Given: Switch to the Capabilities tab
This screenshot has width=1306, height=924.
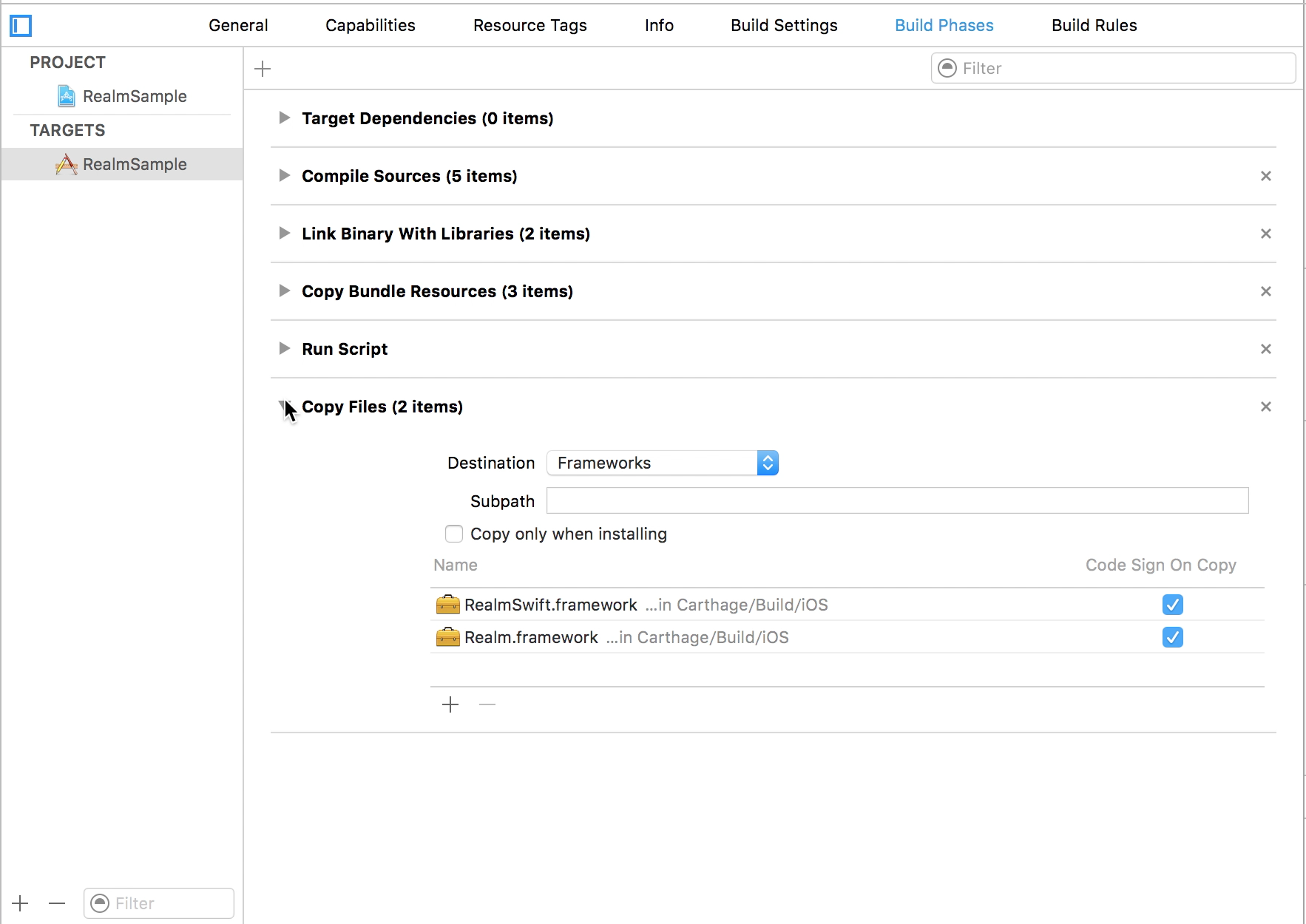Looking at the screenshot, I should [x=371, y=26].
